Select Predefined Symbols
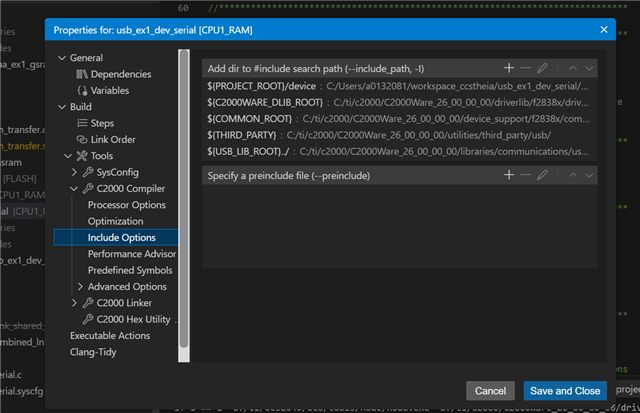 coord(130,270)
